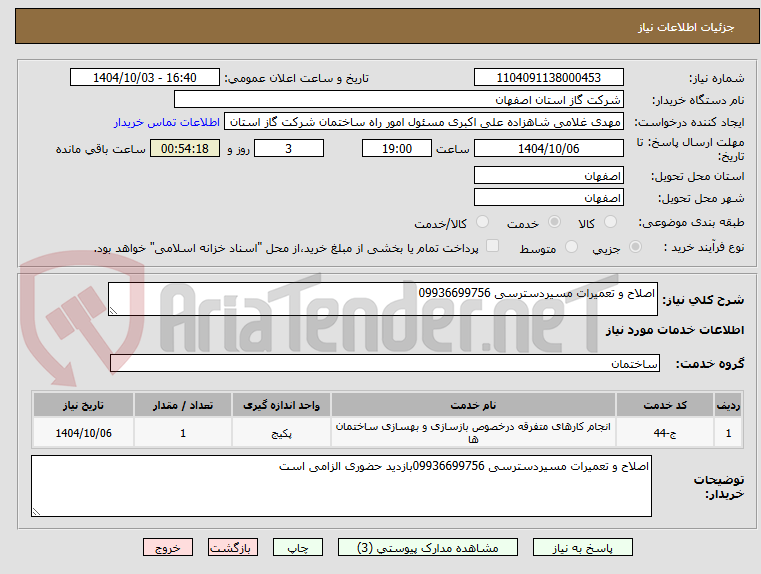Viewport: 761px width, 574px height.
Task: Select the جزیی purchase type radio
Action: click(x=635, y=246)
